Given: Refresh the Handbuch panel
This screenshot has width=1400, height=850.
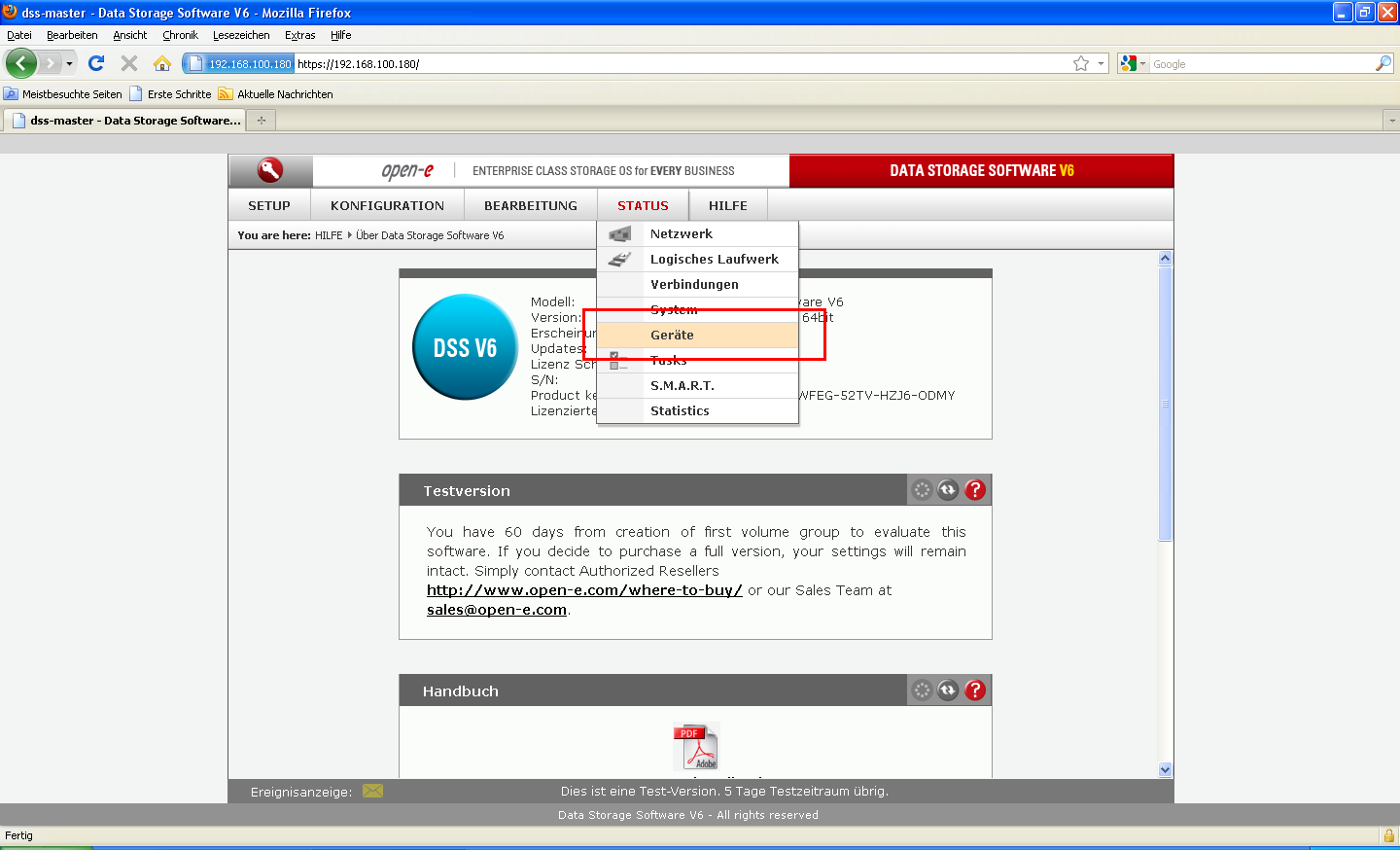Looking at the screenshot, I should click(948, 691).
